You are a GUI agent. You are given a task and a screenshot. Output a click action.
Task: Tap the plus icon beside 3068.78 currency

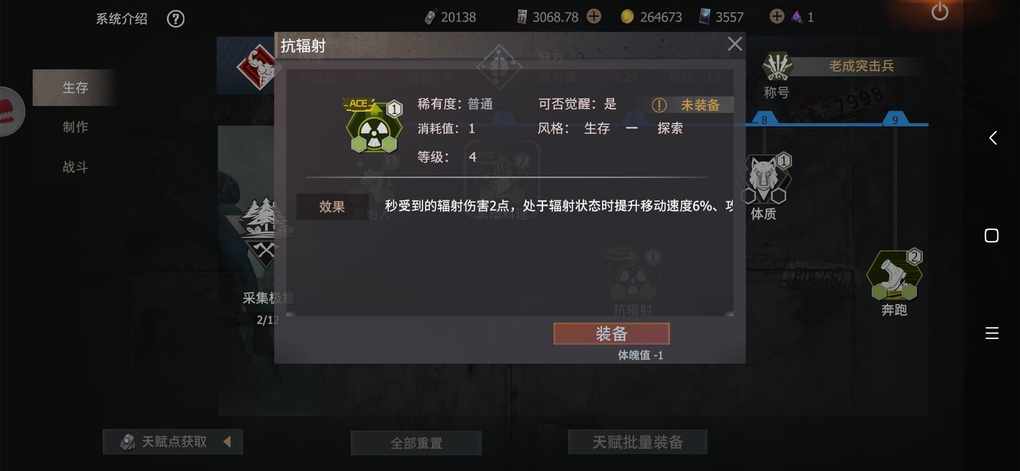(x=594, y=17)
